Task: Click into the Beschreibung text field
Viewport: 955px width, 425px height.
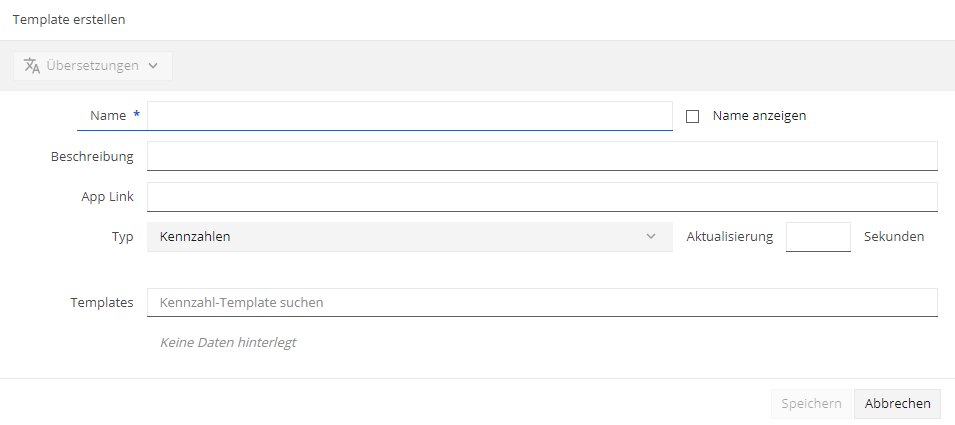Action: point(542,156)
